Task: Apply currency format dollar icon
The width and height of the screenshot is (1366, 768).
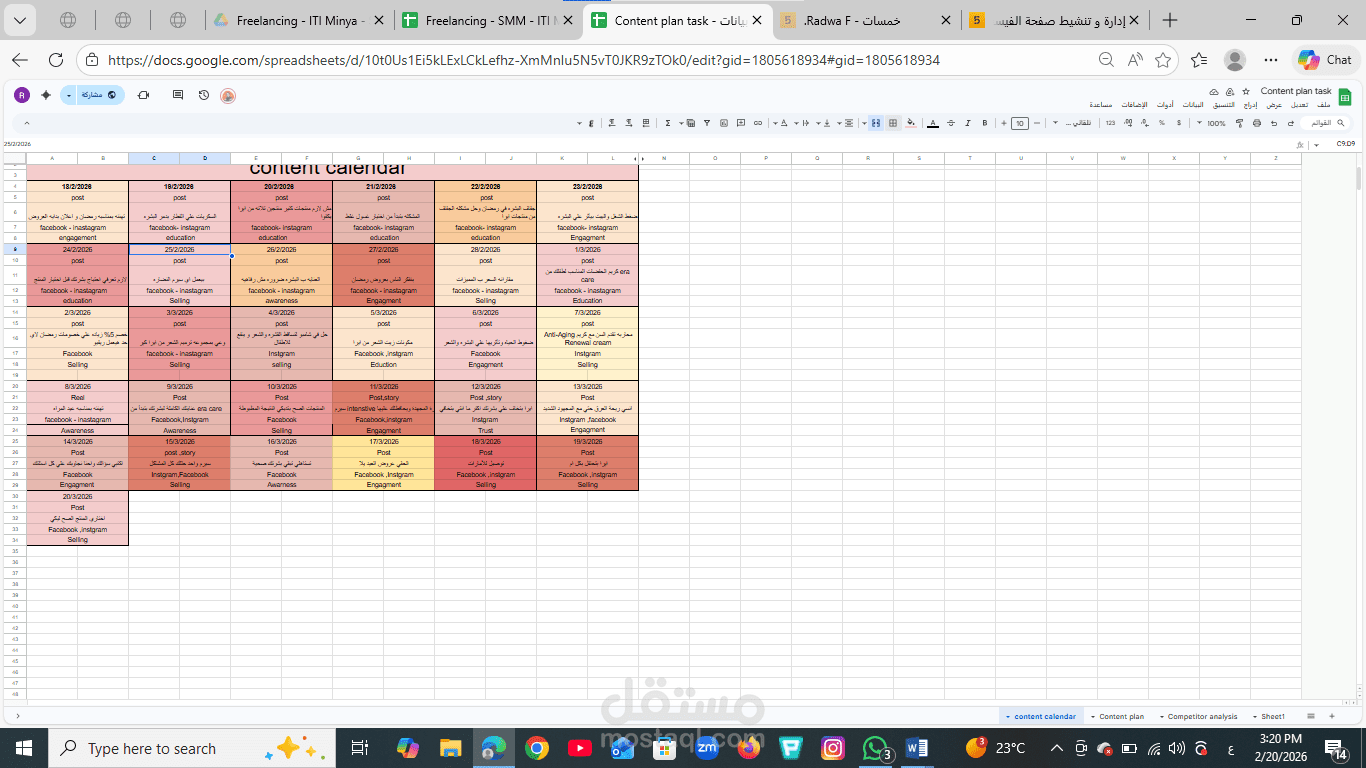Action: [x=1179, y=123]
